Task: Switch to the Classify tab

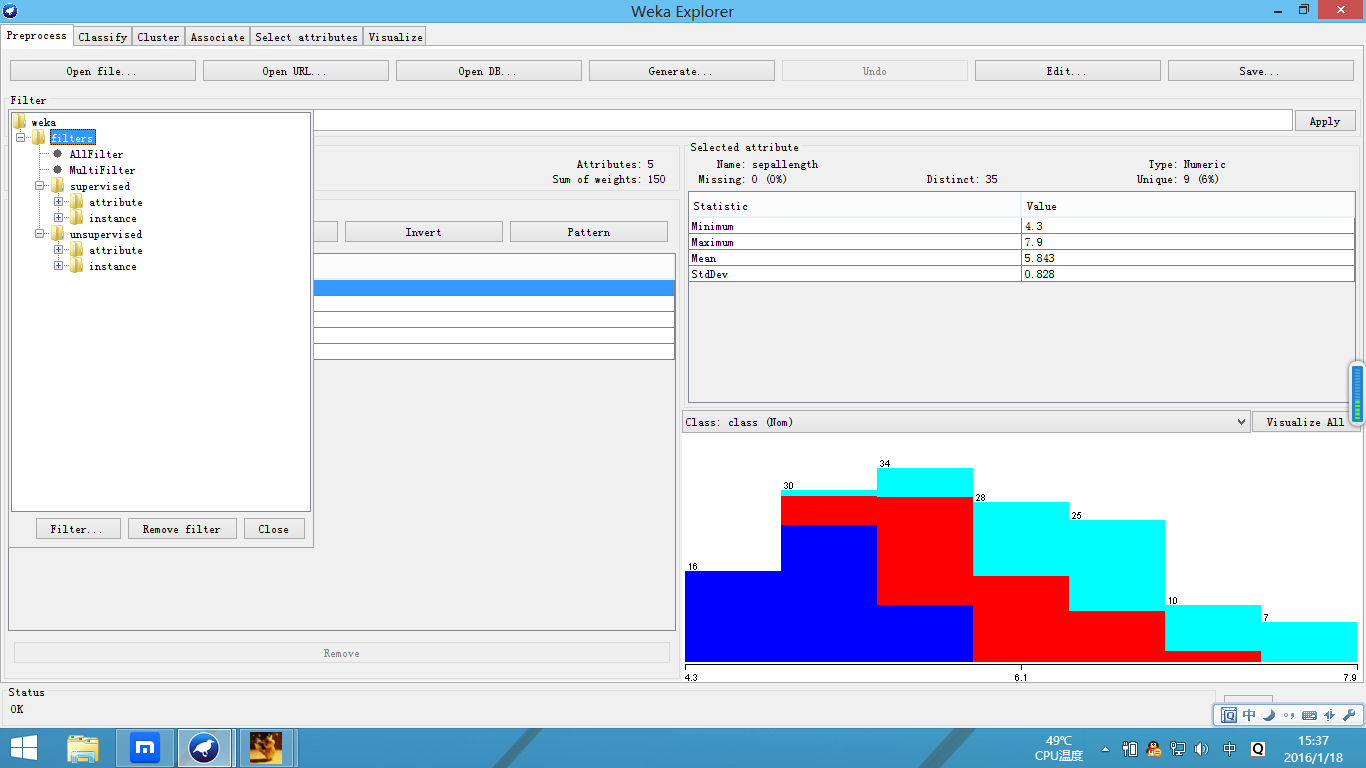Action: coord(103,37)
